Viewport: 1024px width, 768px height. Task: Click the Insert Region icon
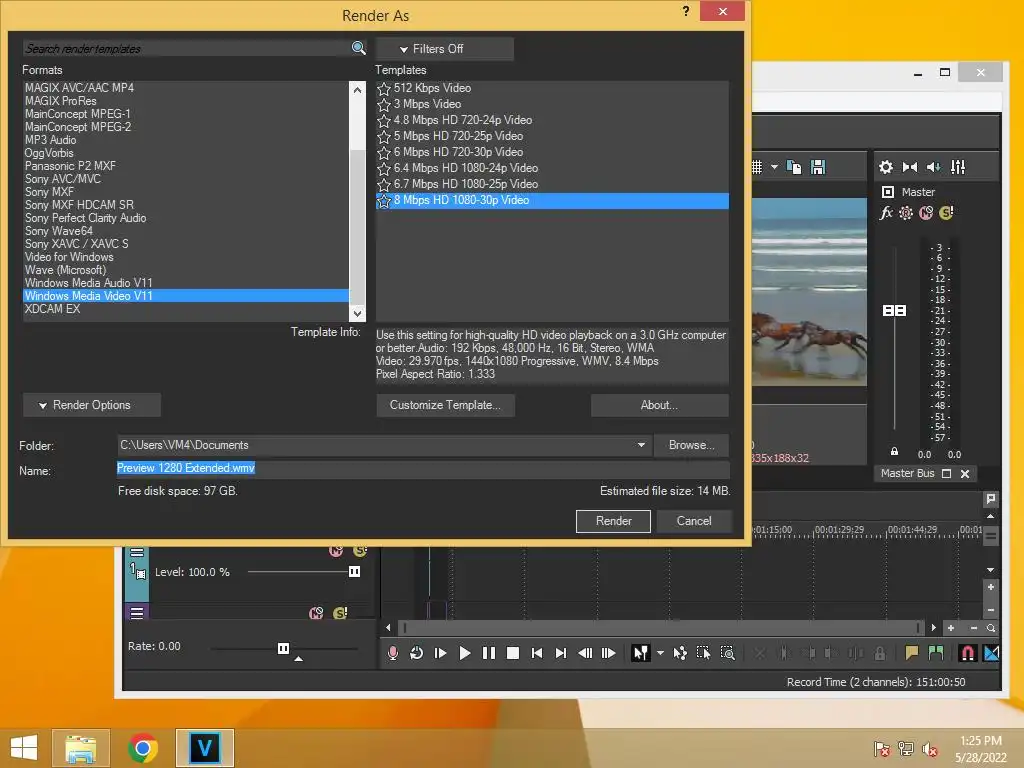point(936,653)
